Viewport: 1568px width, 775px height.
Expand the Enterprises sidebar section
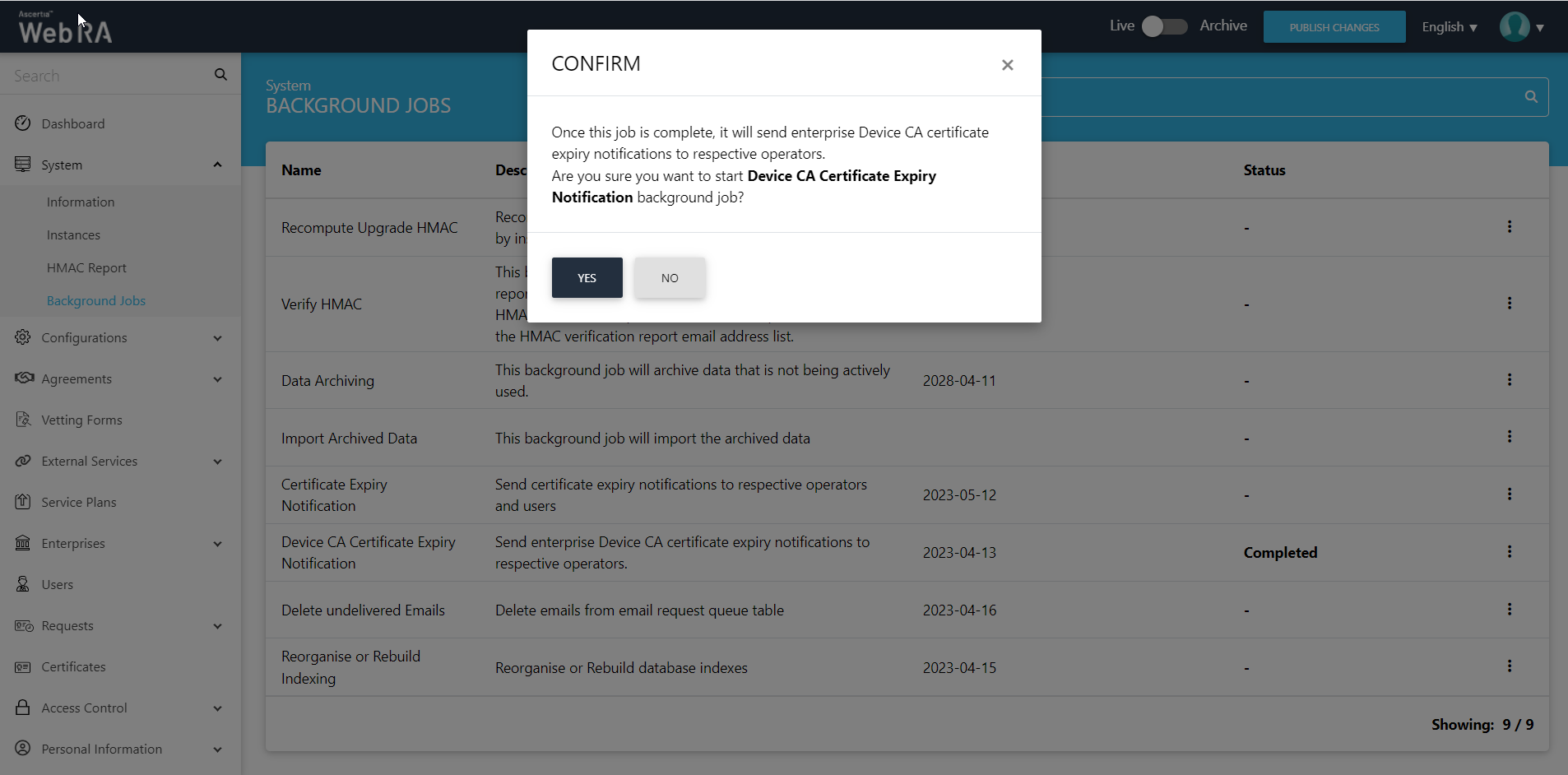pyautogui.click(x=217, y=544)
